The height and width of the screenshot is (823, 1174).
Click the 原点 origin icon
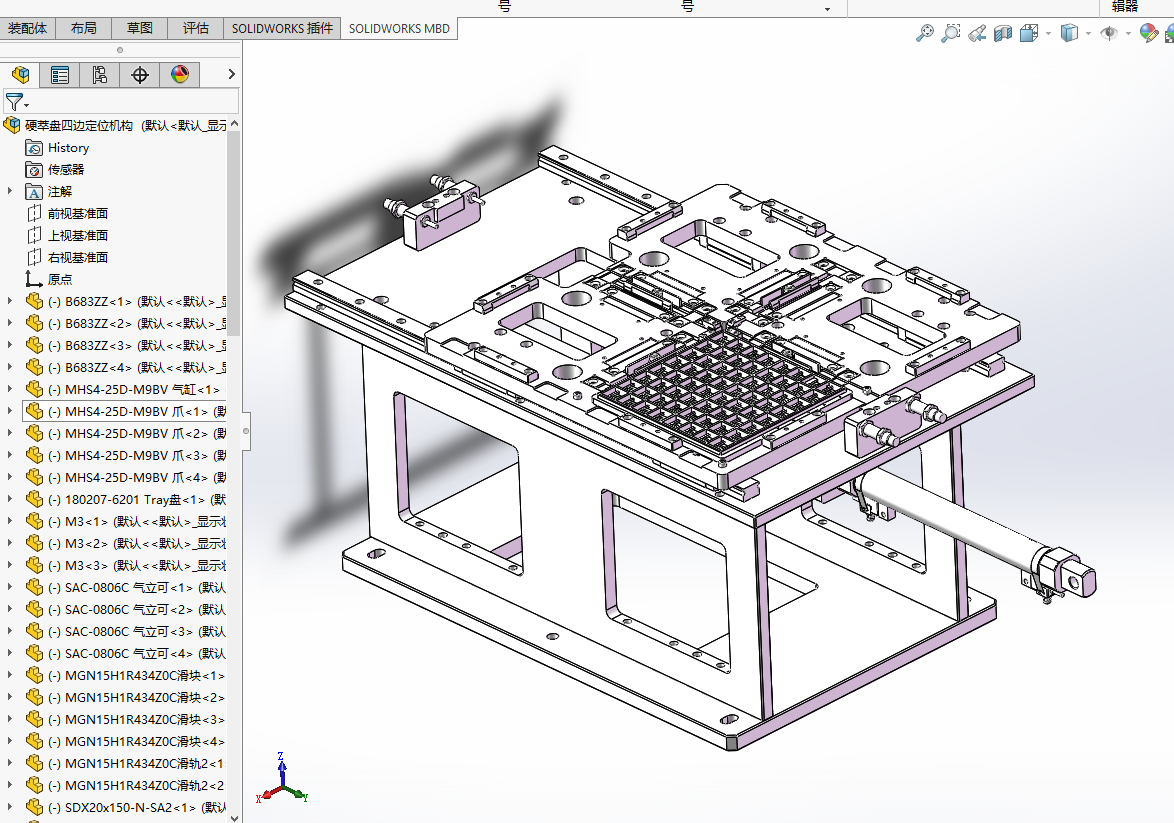[x=34, y=279]
